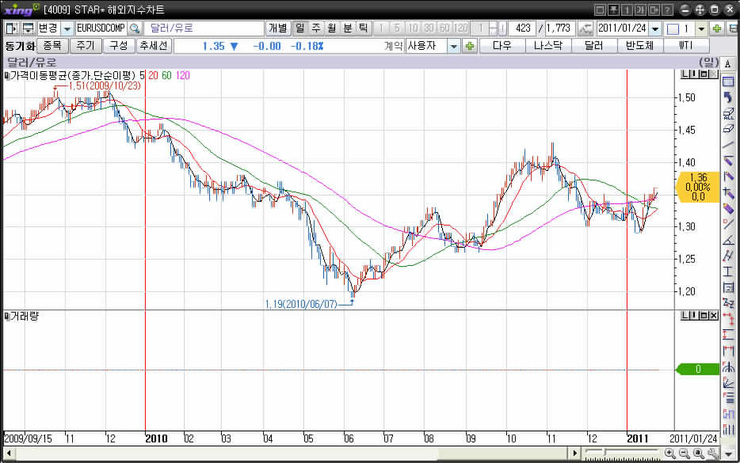Screen dimensions: 740x463
Task: Select the horizontal line pencil tool
Action: tap(728, 161)
